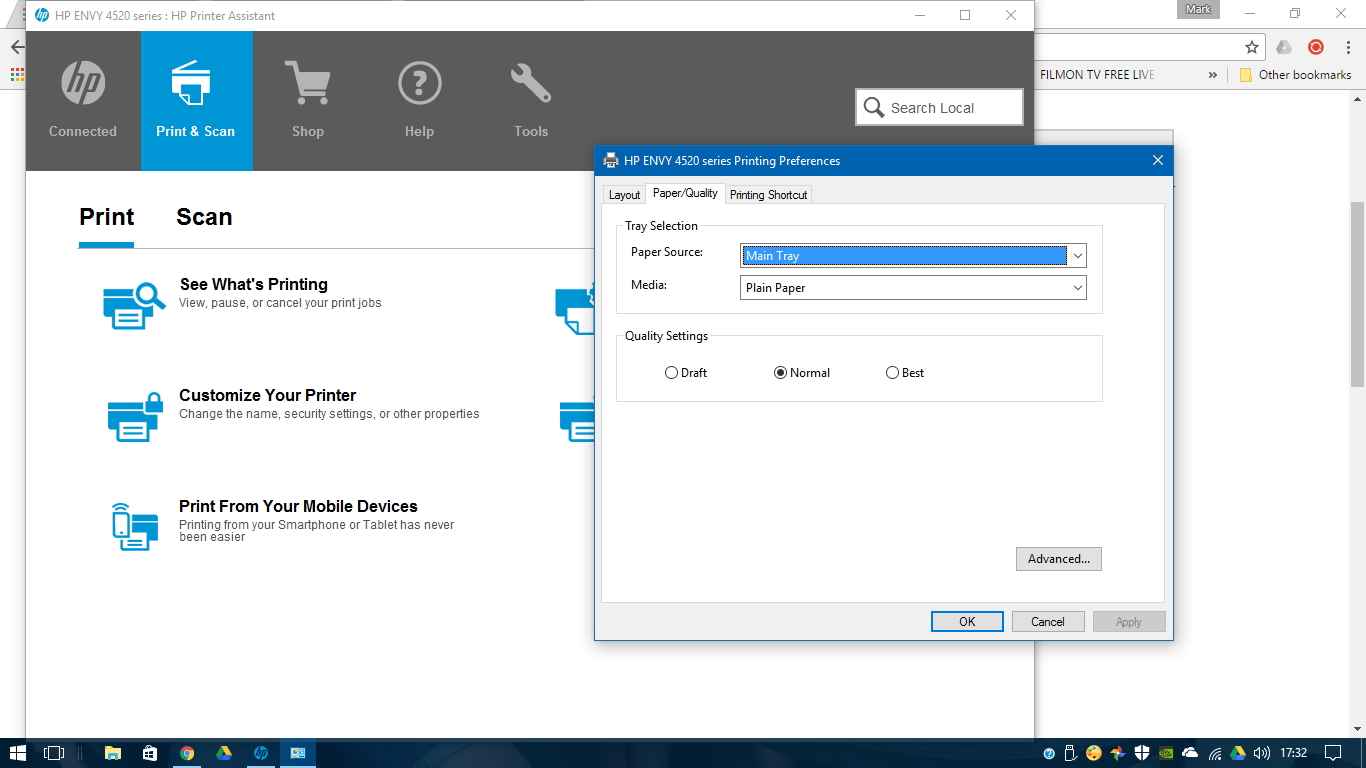Screen dimensions: 1366x768
Task: Click the back arrow in HP Printer Assistant
Action: point(16,46)
